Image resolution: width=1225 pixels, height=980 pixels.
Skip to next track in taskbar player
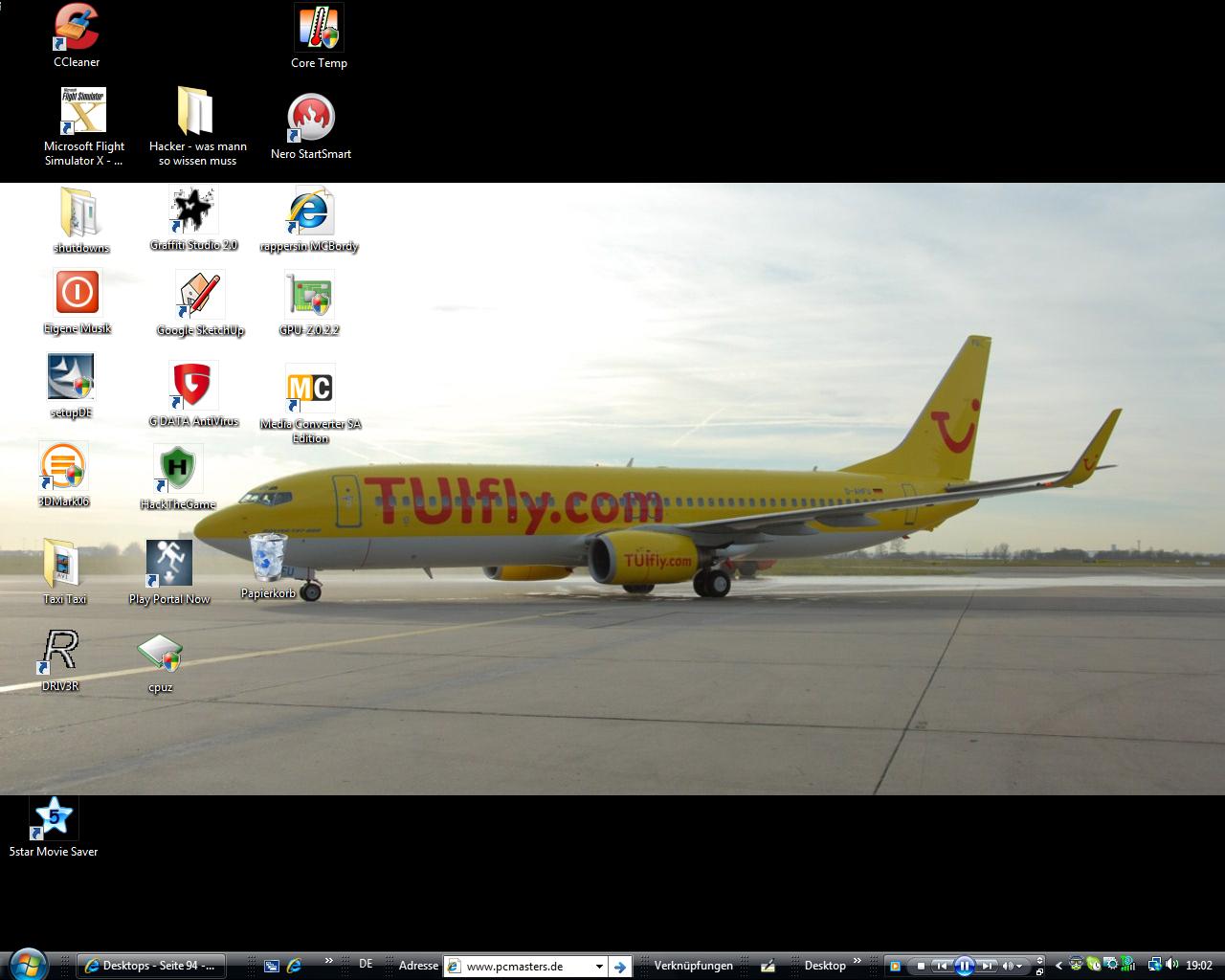[x=988, y=967]
